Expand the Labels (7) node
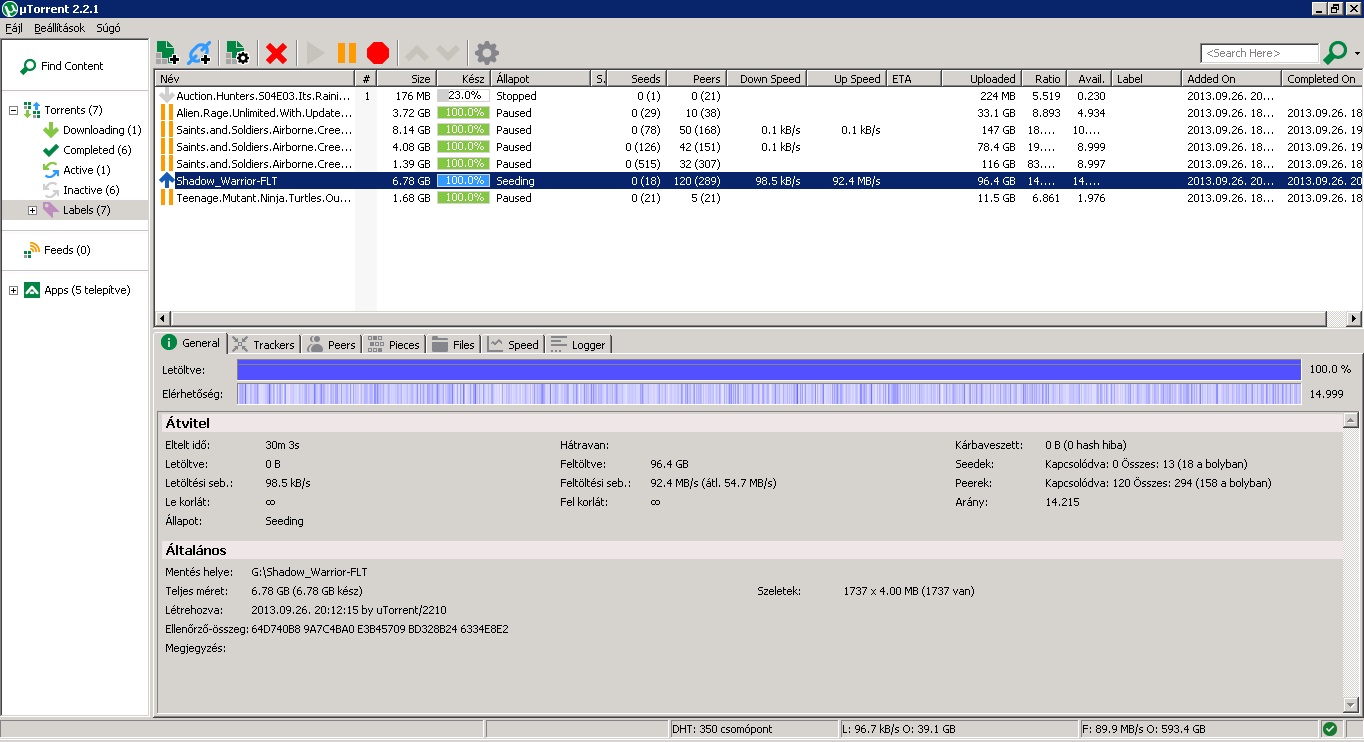1364x742 pixels. [32, 210]
